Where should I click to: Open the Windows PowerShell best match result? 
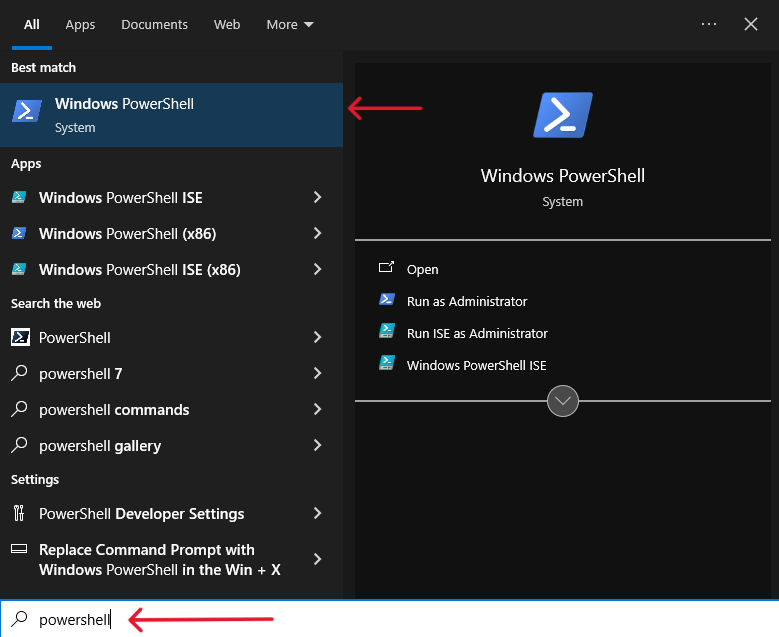coord(171,115)
